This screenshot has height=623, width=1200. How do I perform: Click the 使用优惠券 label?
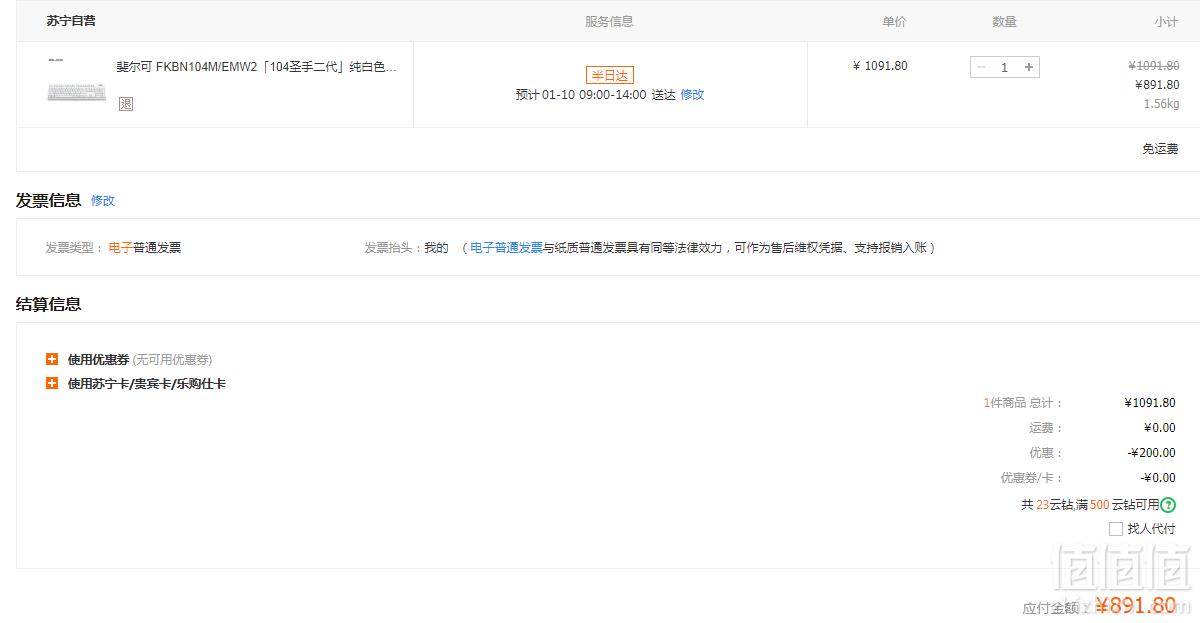point(98,359)
